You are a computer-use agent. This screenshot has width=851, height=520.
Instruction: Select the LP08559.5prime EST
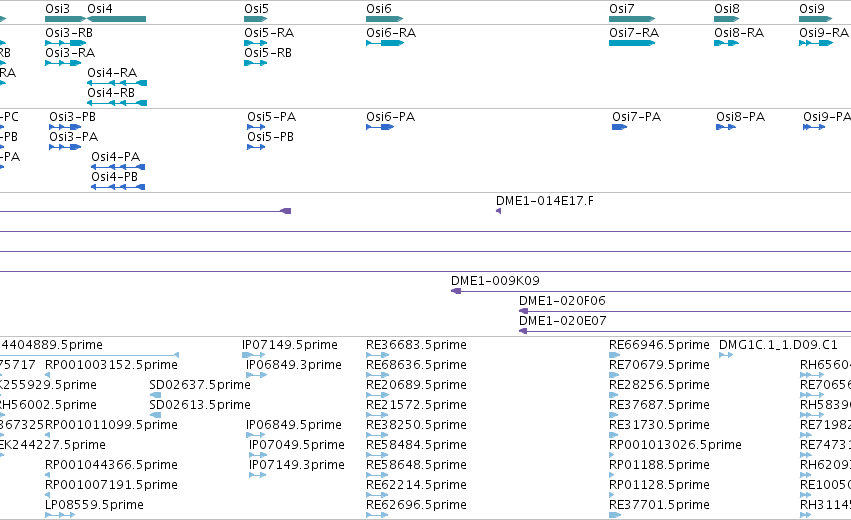point(60,515)
